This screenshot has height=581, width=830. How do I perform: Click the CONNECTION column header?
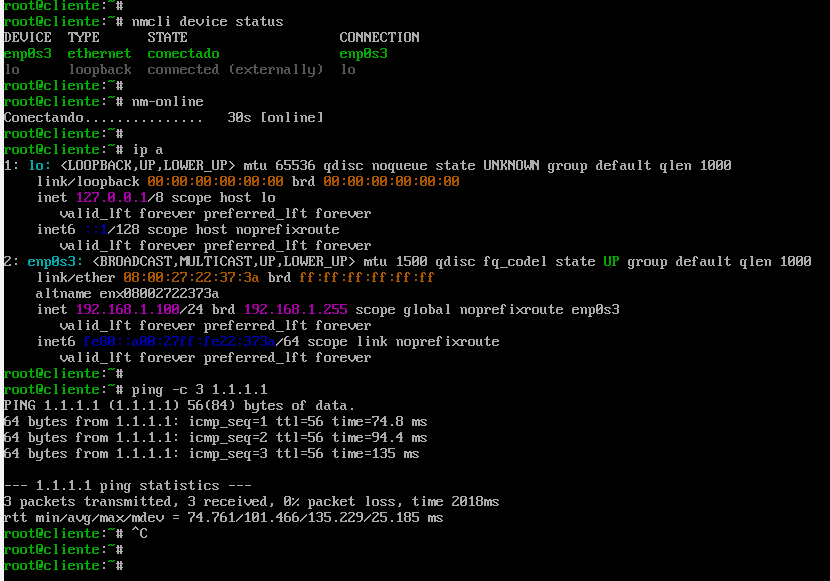pos(380,38)
